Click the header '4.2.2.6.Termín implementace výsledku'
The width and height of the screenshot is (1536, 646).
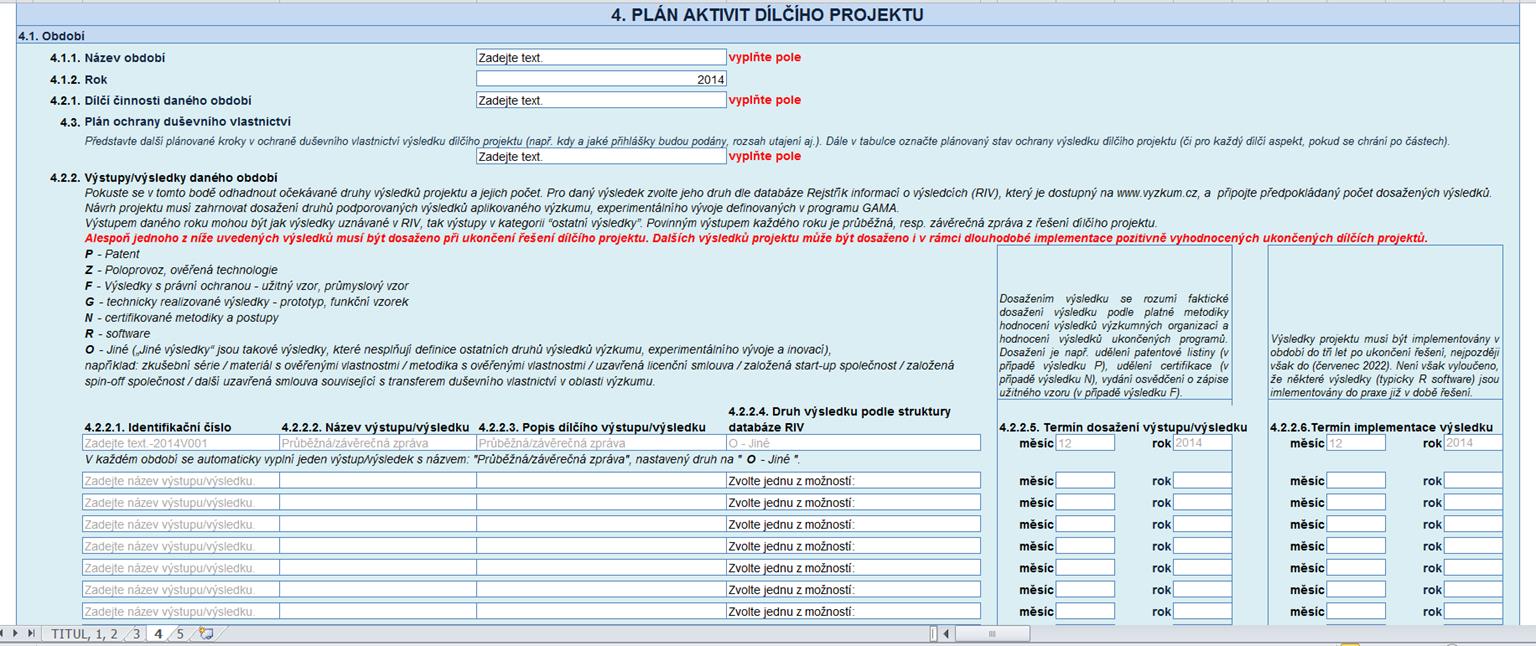pos(1381,427)
